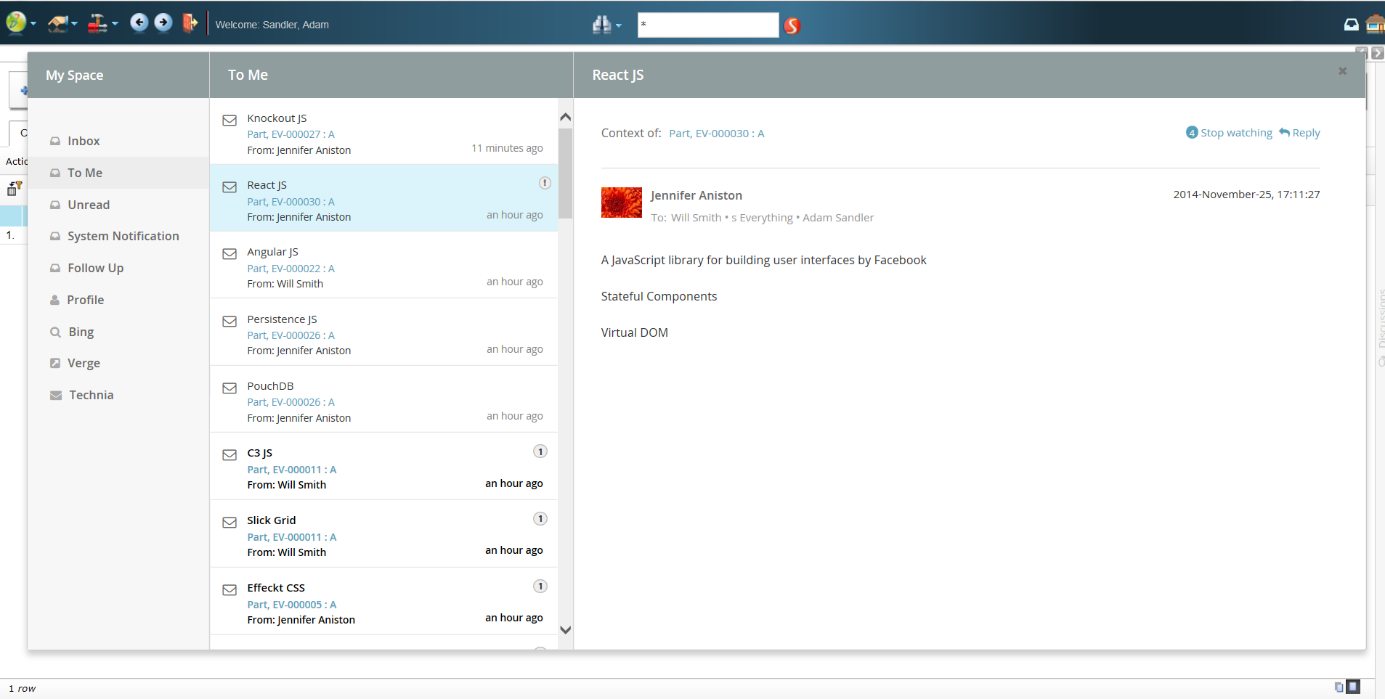Open the inbox tray icon in top bar
Viewport: 1385px width, 699px height.
click(1351, 25)
